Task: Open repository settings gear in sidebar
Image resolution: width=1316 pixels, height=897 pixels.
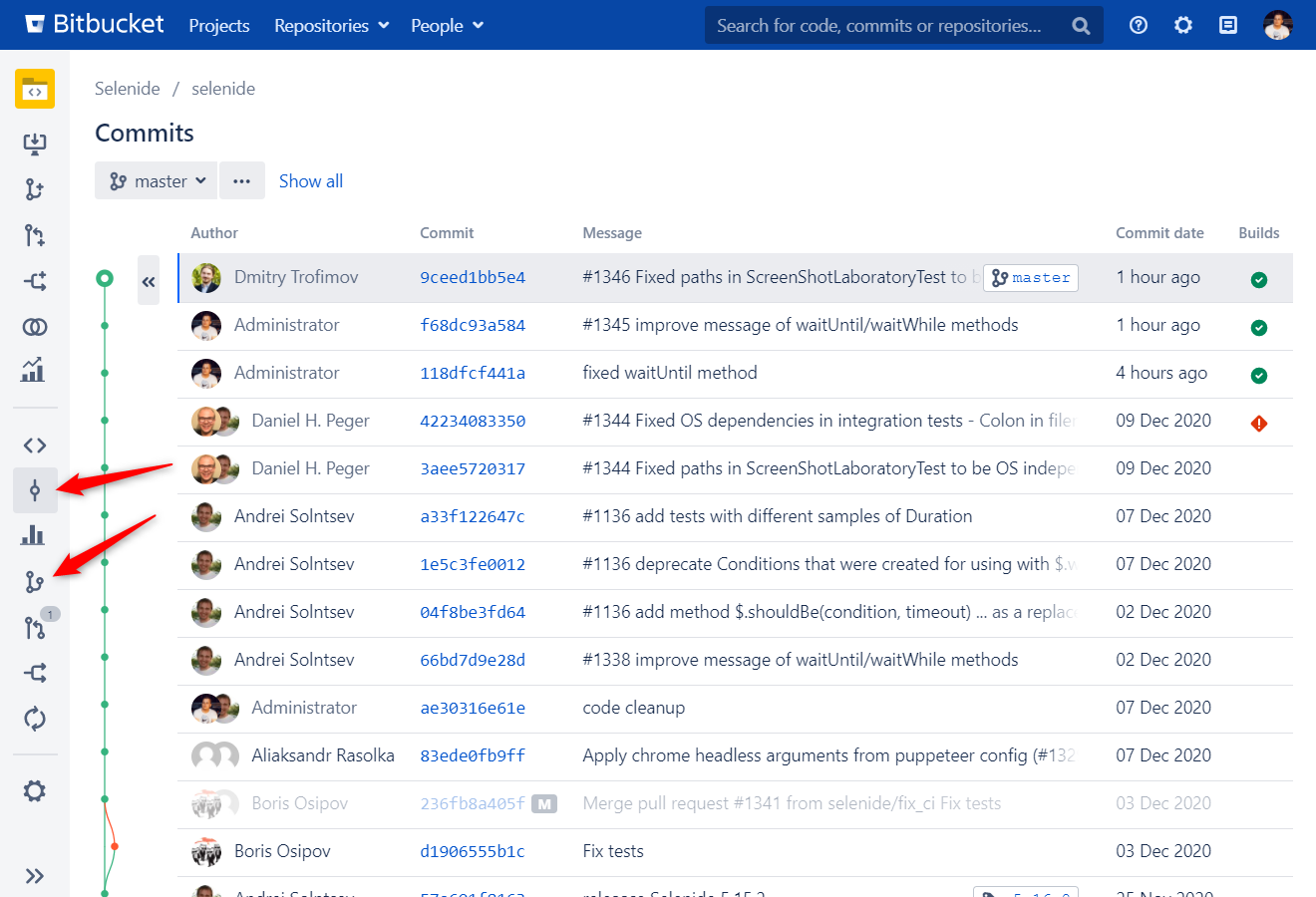Action: (x=35, y=791)
